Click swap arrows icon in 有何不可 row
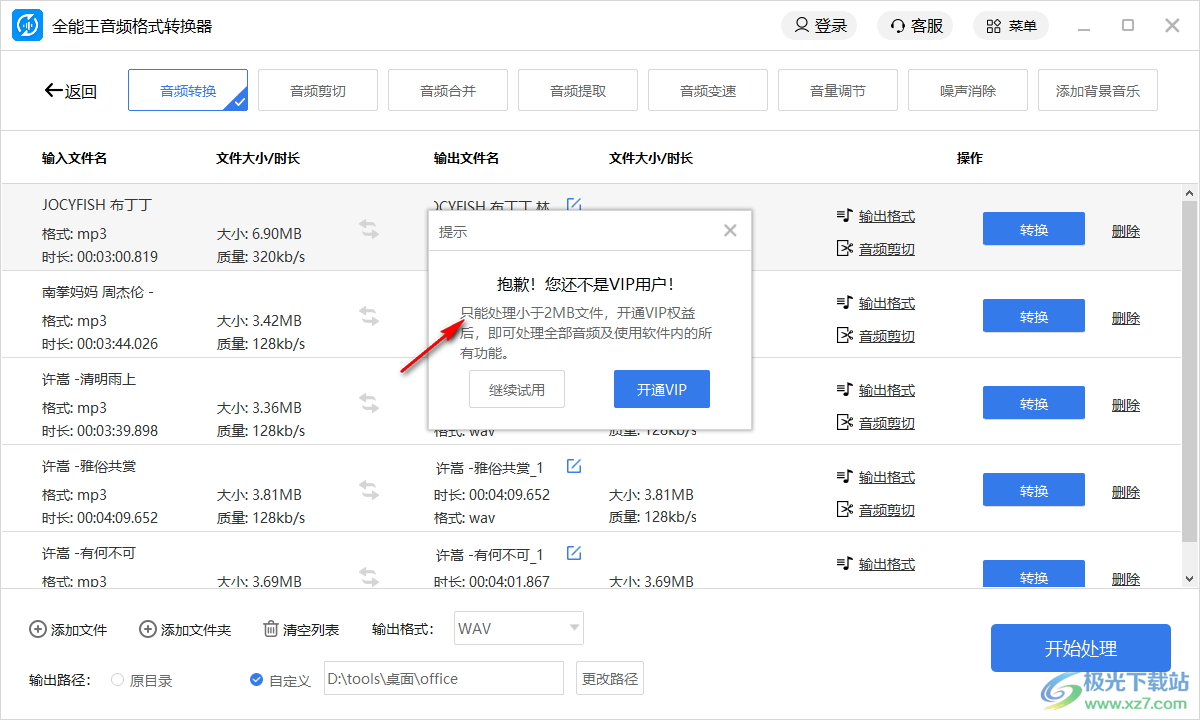Screen dimensions: 1200x720 point(369,577)
